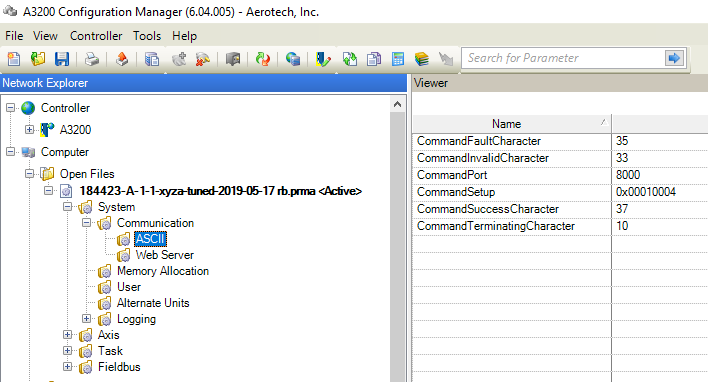
Task: Click the gray globe with plus icon
Action: (x=179, y=59)
